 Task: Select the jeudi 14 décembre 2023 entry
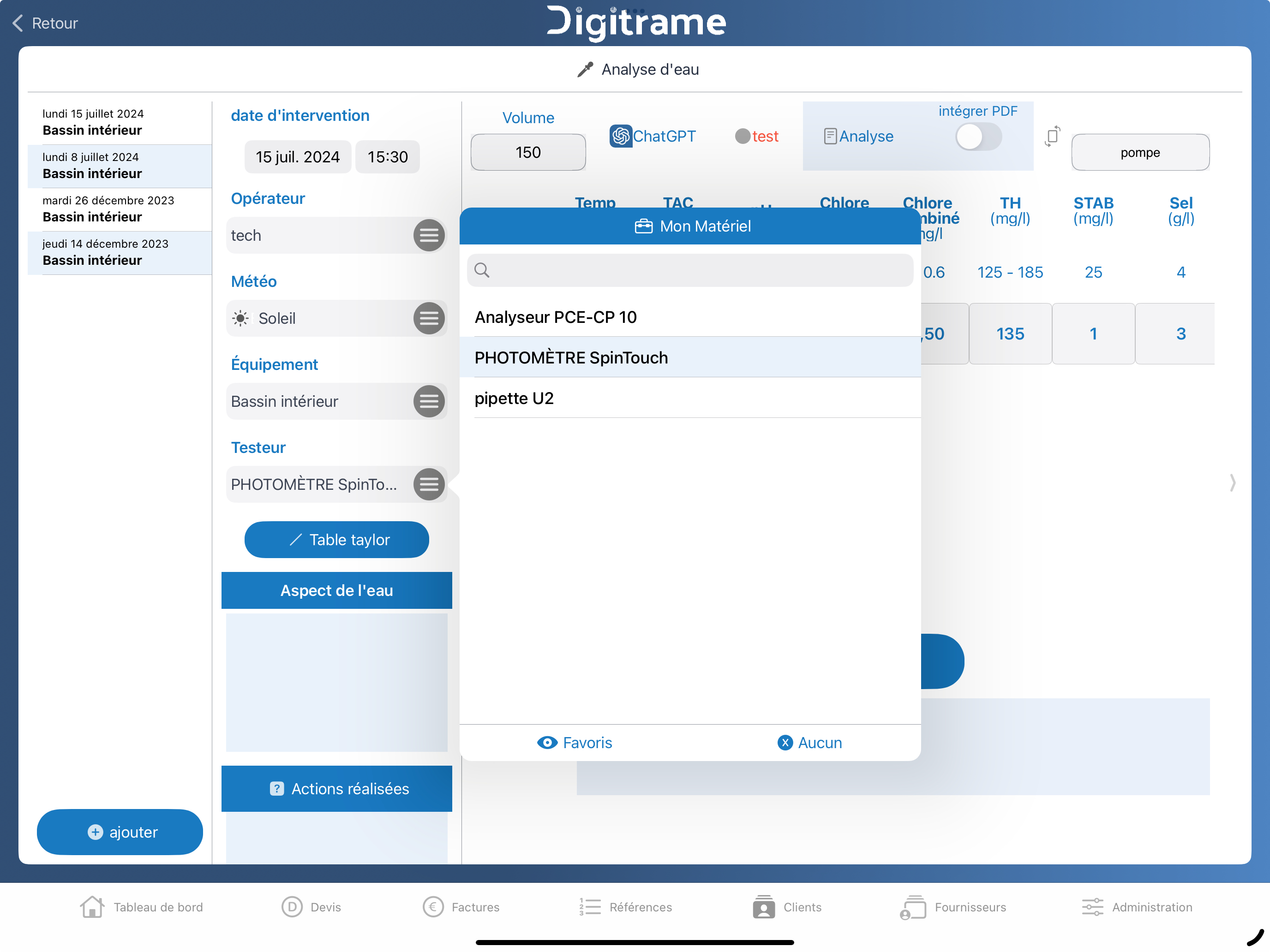point(120,252)
